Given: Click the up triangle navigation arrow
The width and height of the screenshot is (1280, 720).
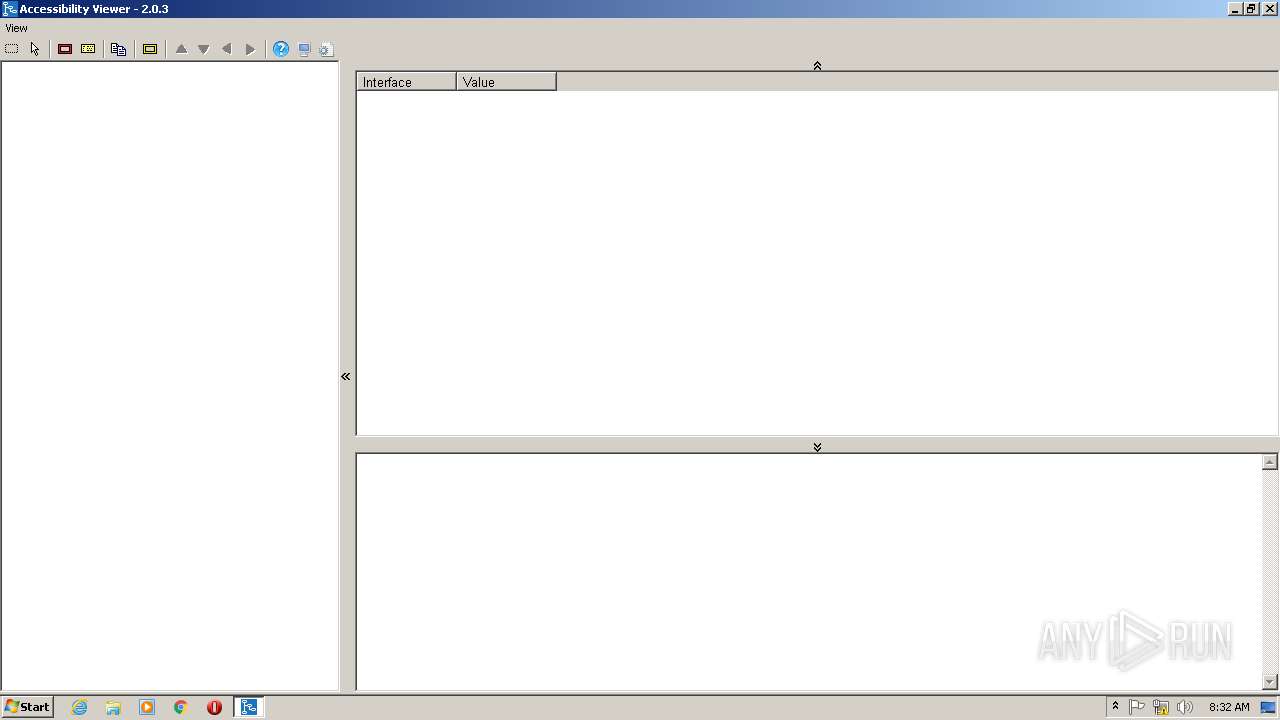Looking at the screenshot, I should 181,49.
